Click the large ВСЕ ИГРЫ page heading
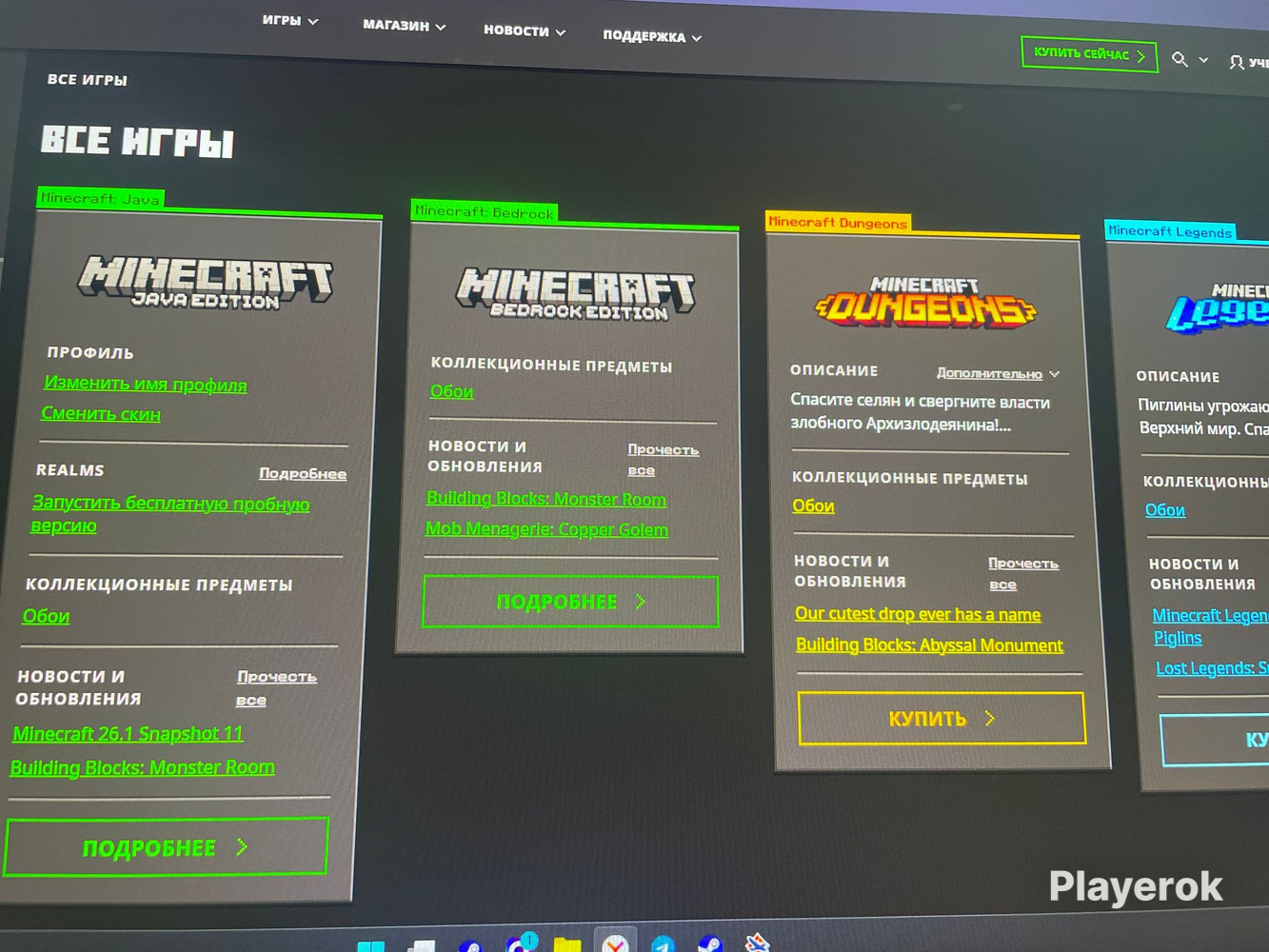The image size is (1269, 952). pyautogui.click(x=137, y=141)
